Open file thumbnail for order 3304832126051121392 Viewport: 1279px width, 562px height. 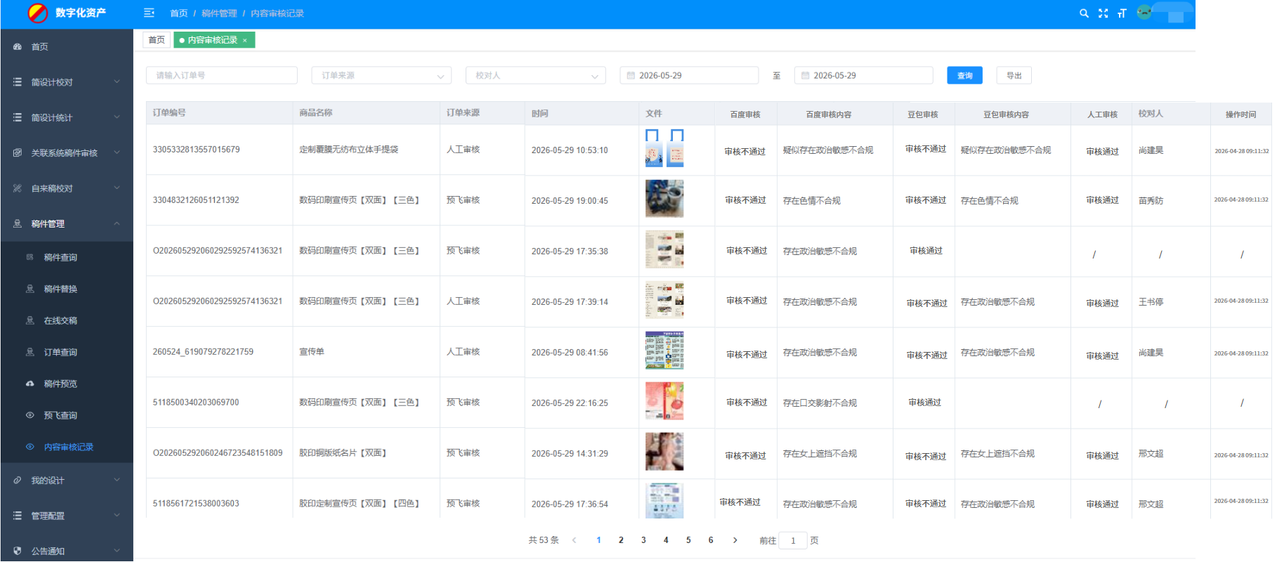tap(664, 199)
